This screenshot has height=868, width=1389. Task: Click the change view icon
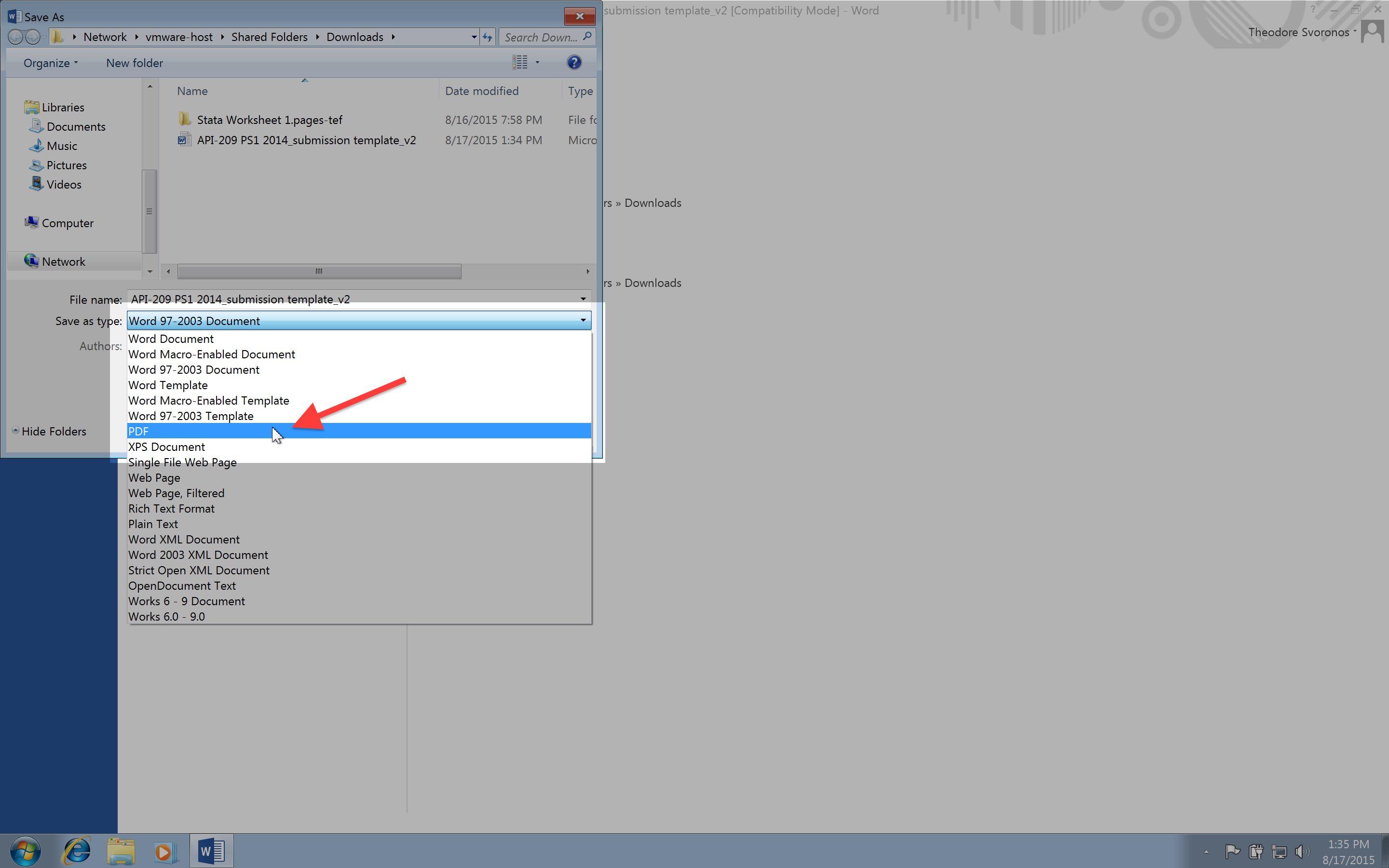519,63
